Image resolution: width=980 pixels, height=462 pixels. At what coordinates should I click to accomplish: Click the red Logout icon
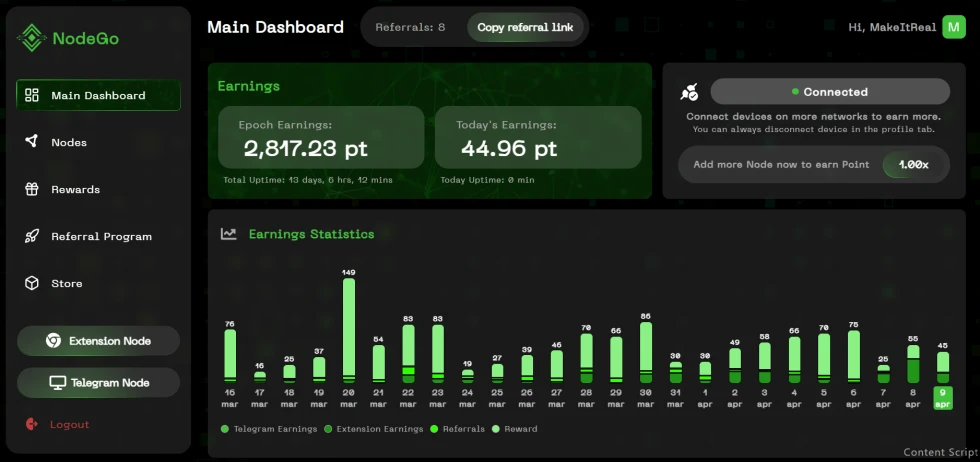(x=32, y=424)
